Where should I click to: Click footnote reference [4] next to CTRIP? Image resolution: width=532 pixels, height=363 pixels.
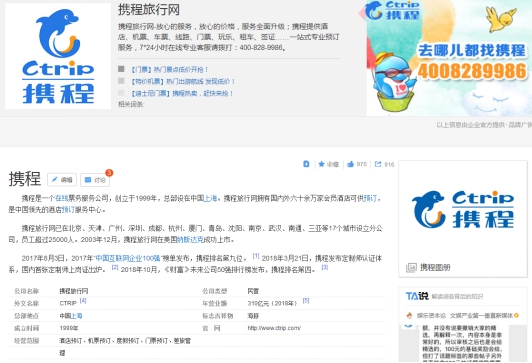[x=83, y=301]
